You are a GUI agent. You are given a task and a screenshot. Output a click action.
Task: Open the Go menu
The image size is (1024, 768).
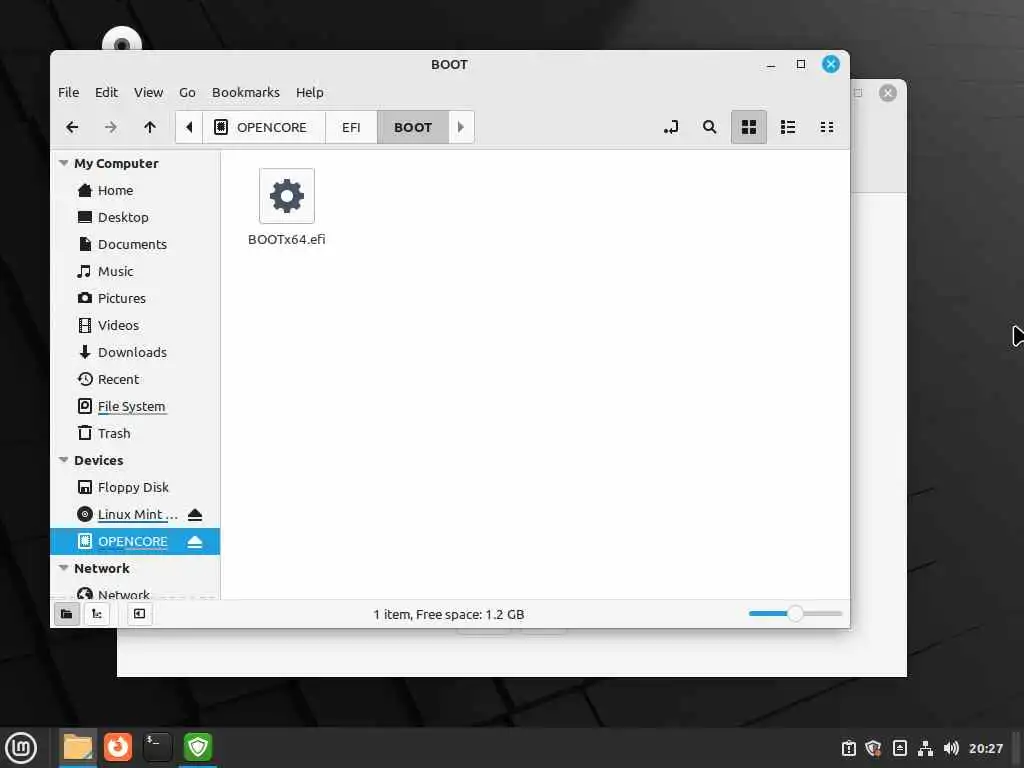click(187, 93)
